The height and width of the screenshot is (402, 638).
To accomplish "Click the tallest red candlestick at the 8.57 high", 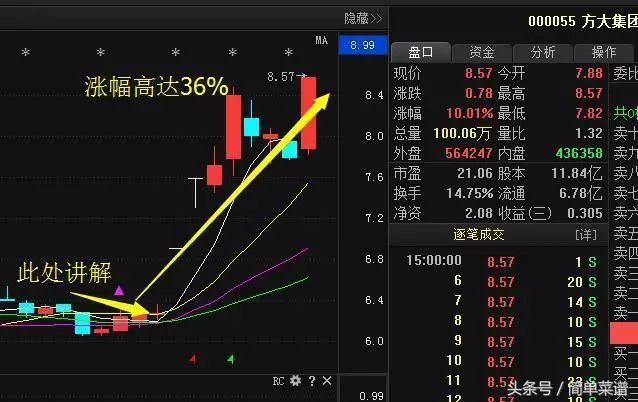I will [x=308, y=113].
